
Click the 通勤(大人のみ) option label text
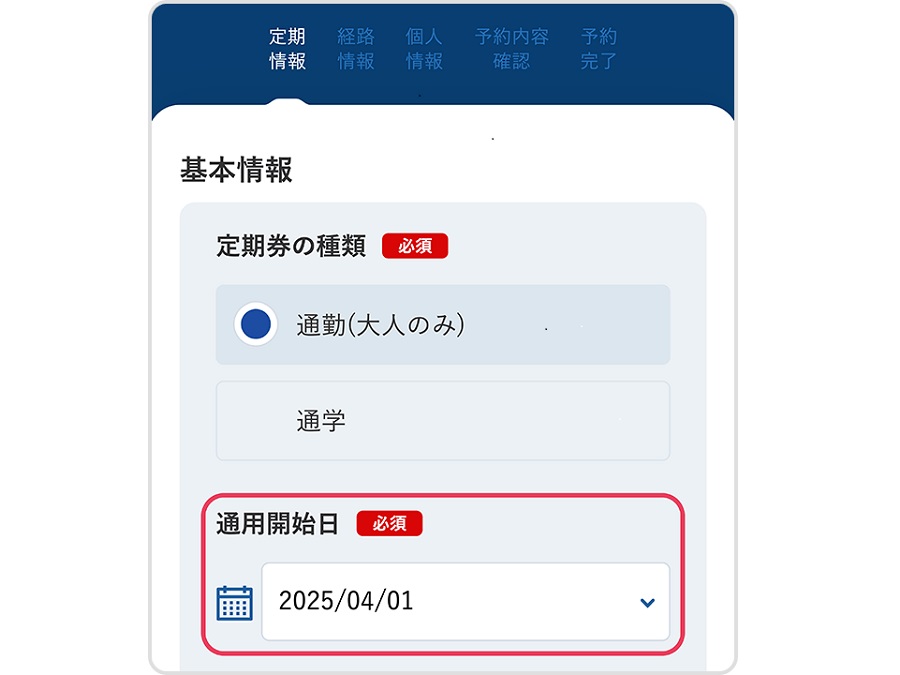(381, 325)
